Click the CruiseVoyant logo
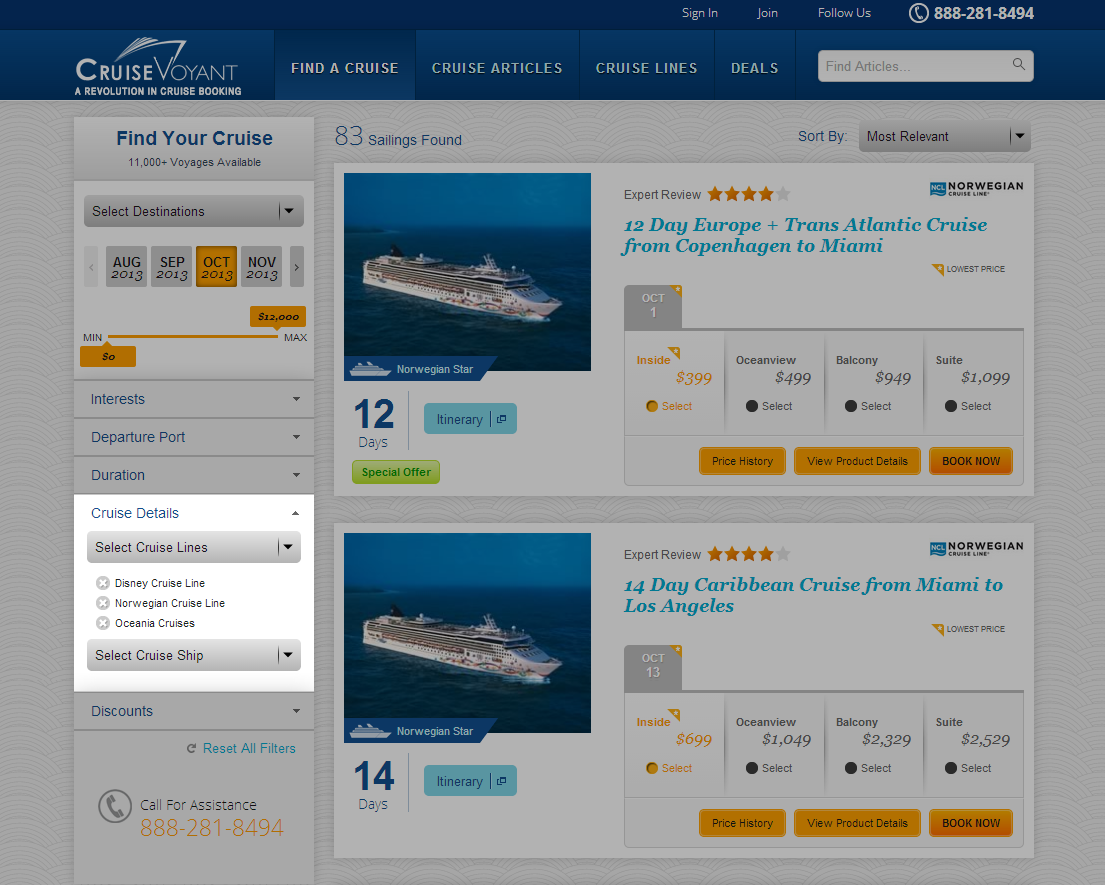The image size is (1105, 885). [x=158, y=66]
